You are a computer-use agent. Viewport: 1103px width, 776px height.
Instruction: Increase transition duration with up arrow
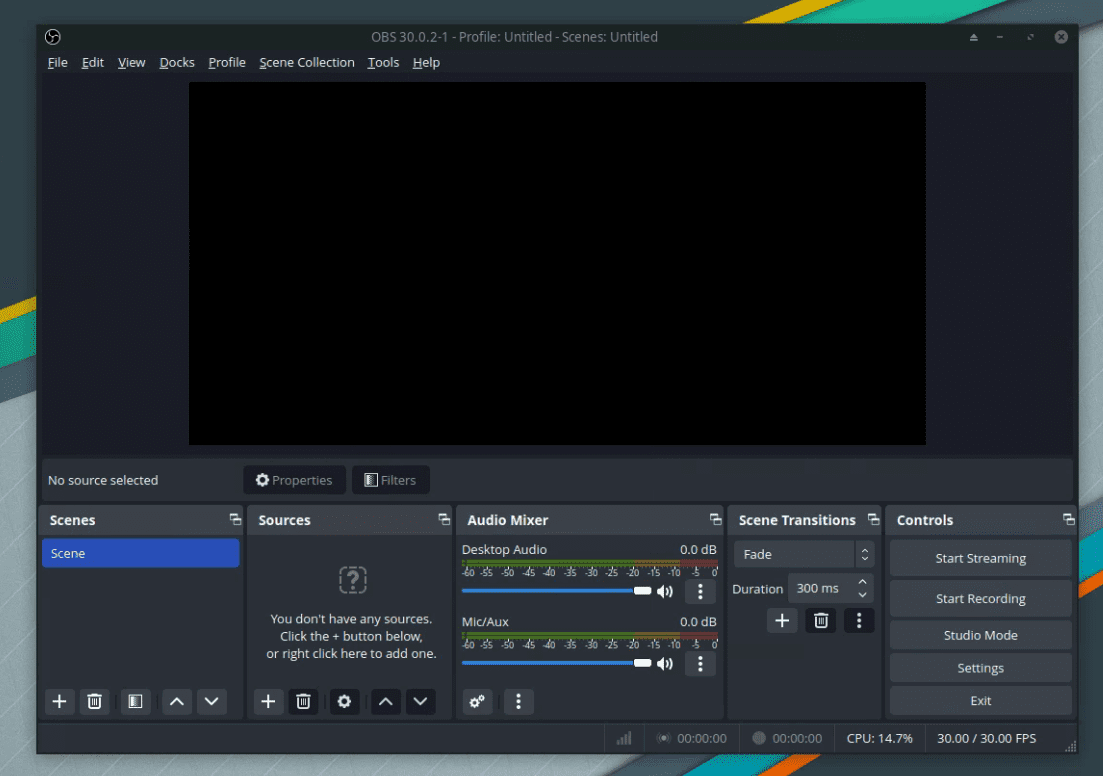coord(862,583)
